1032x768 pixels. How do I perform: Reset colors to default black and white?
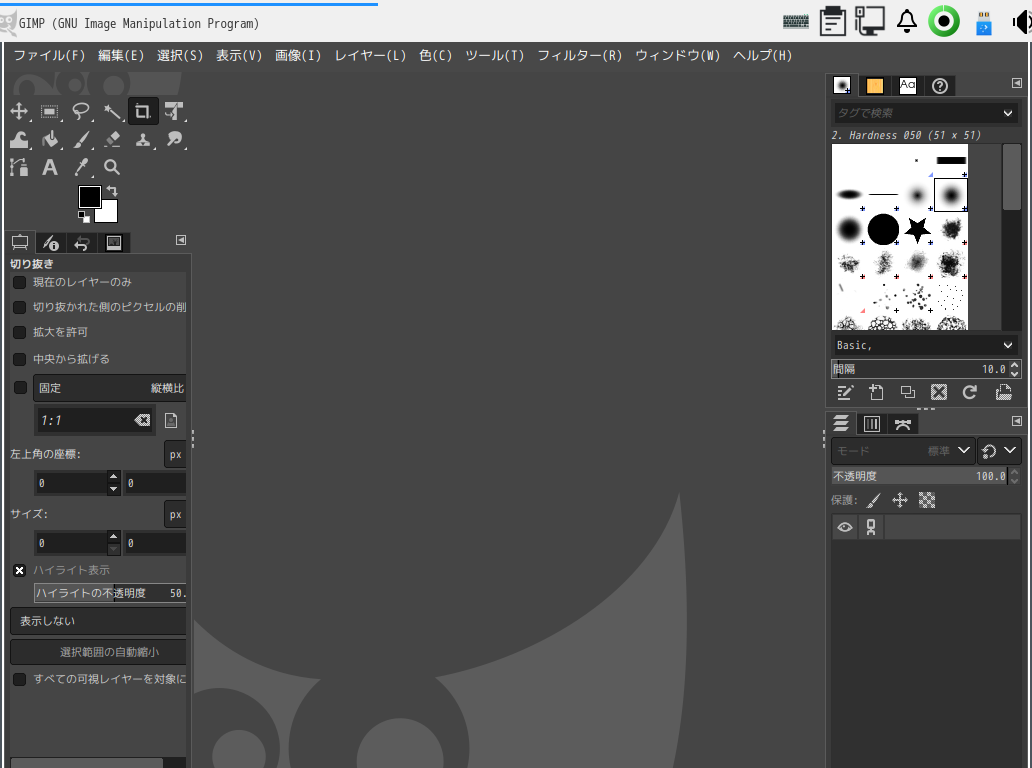(84, 217)
